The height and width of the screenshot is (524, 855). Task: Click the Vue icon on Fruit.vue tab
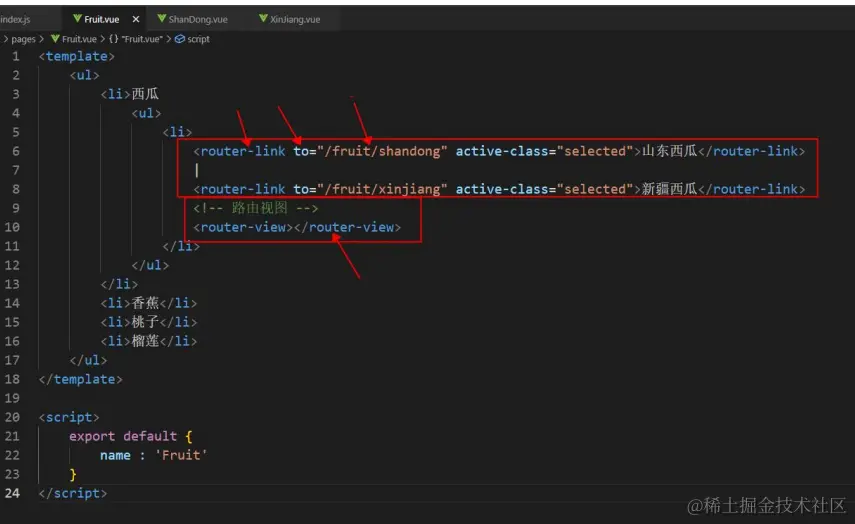[x=77, y=19]
